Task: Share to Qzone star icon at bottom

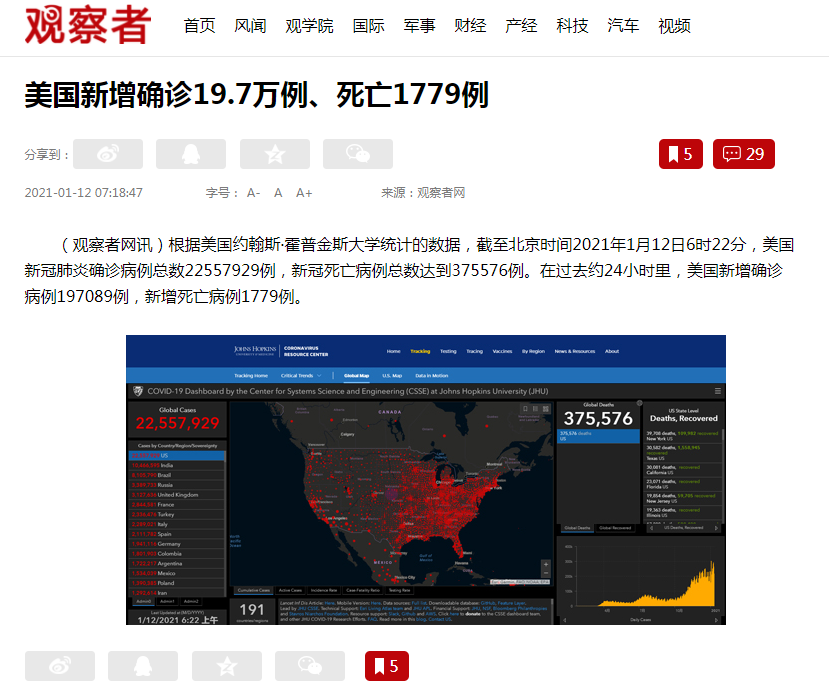Action: pyautogui.click(x=227, y=666)
